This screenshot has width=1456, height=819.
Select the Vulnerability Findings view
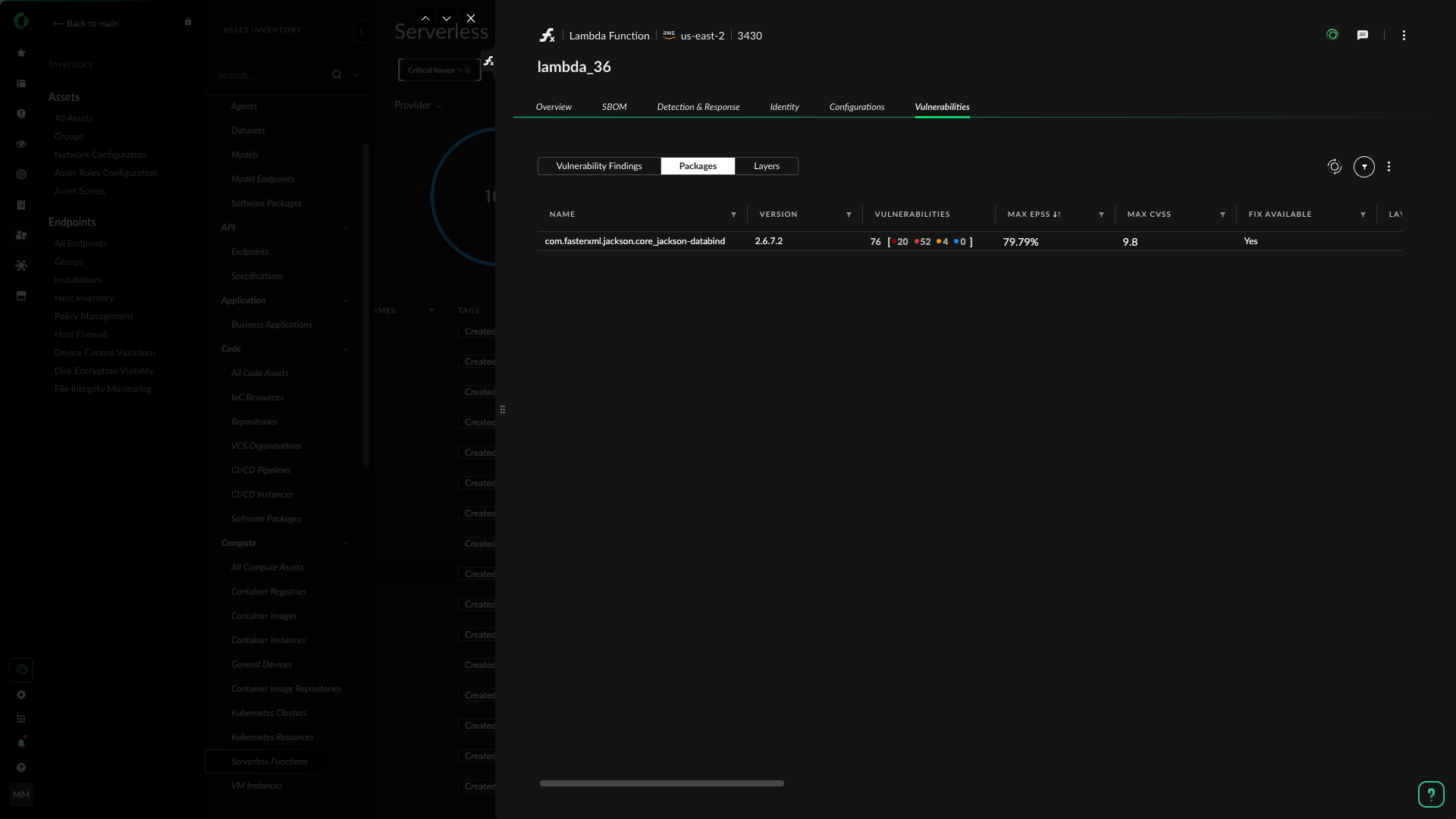tap(599, 166)
